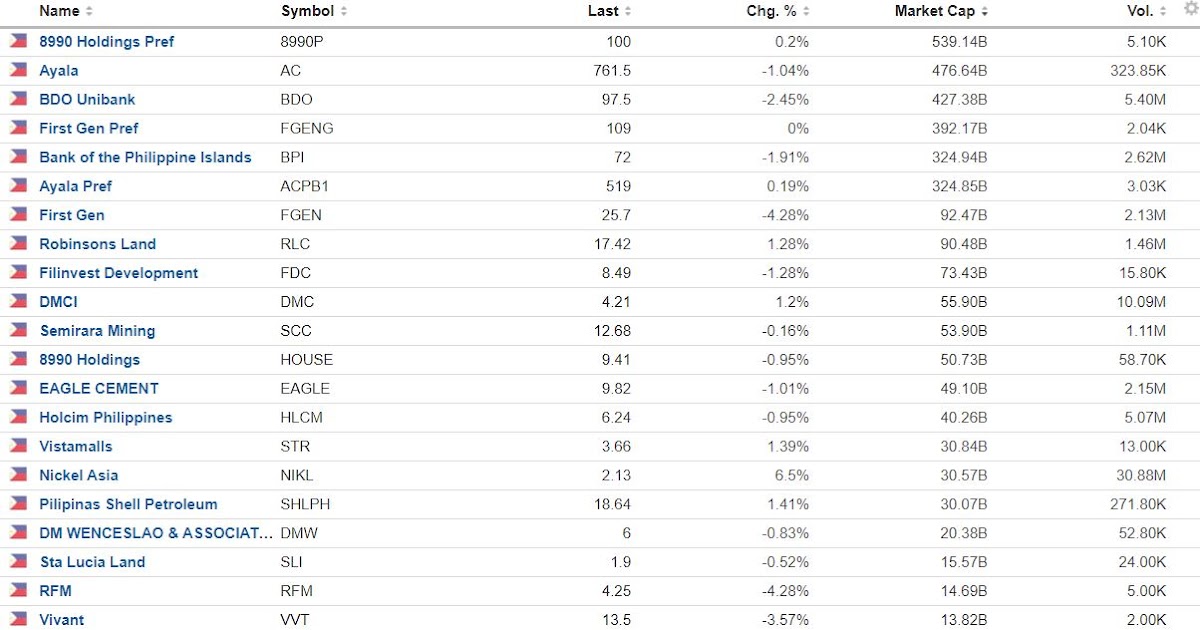This screenshot has height=630, width=1200.
Task: Click the Philippine flag icon beside Ayala
Action: (20, 70)
